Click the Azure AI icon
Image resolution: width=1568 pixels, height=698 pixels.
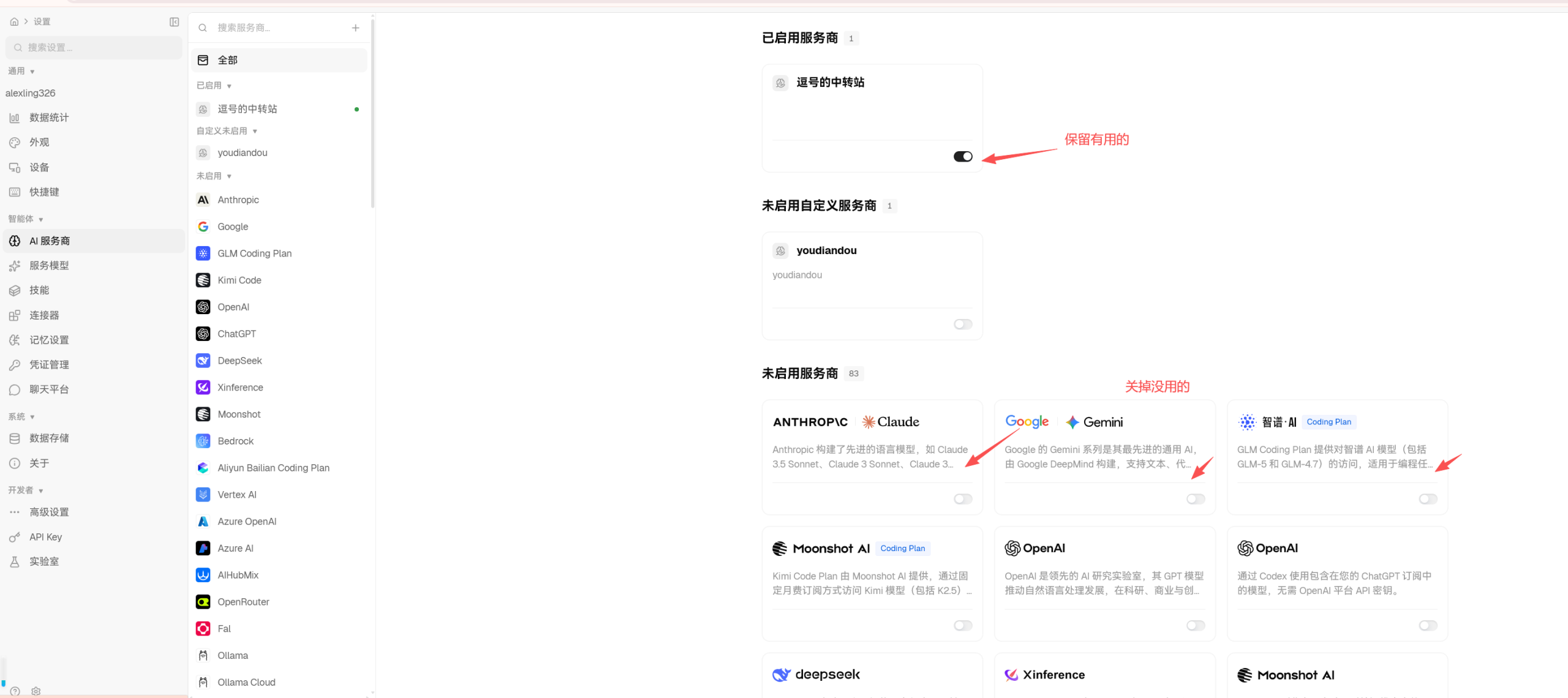[x=203, y=549]
